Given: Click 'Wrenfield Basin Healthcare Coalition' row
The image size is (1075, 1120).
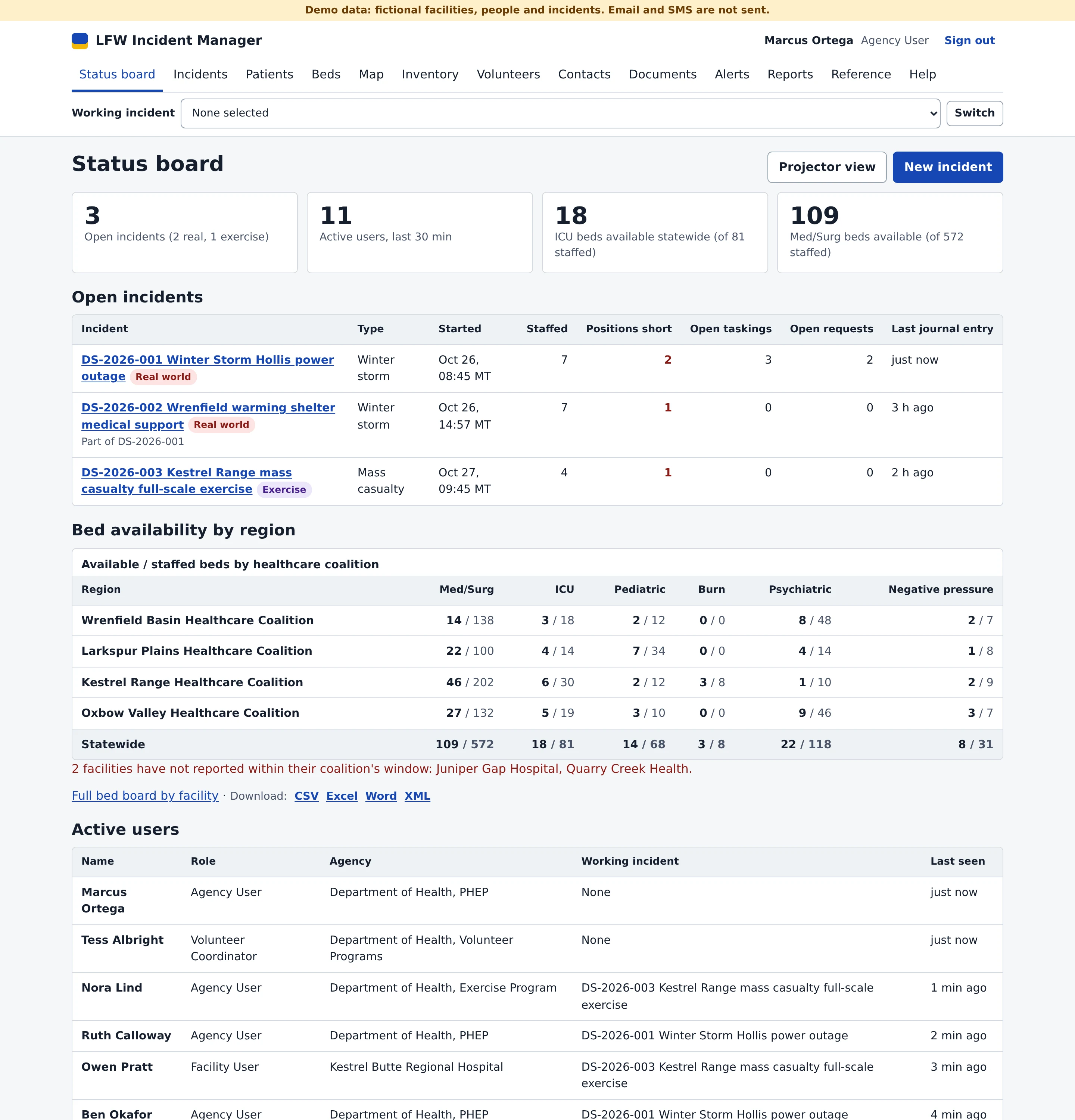Looking at the screenshot, I should click(x=537, y=620).
